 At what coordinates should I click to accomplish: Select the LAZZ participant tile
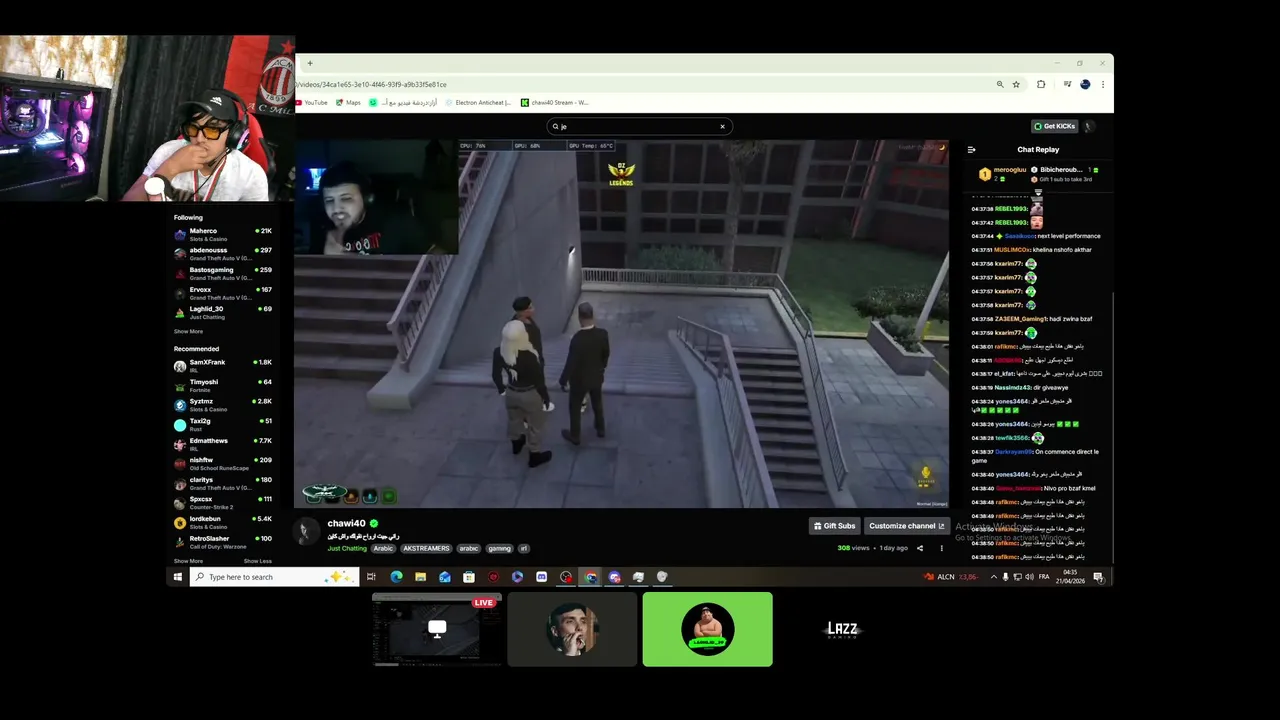click(842, 629)
